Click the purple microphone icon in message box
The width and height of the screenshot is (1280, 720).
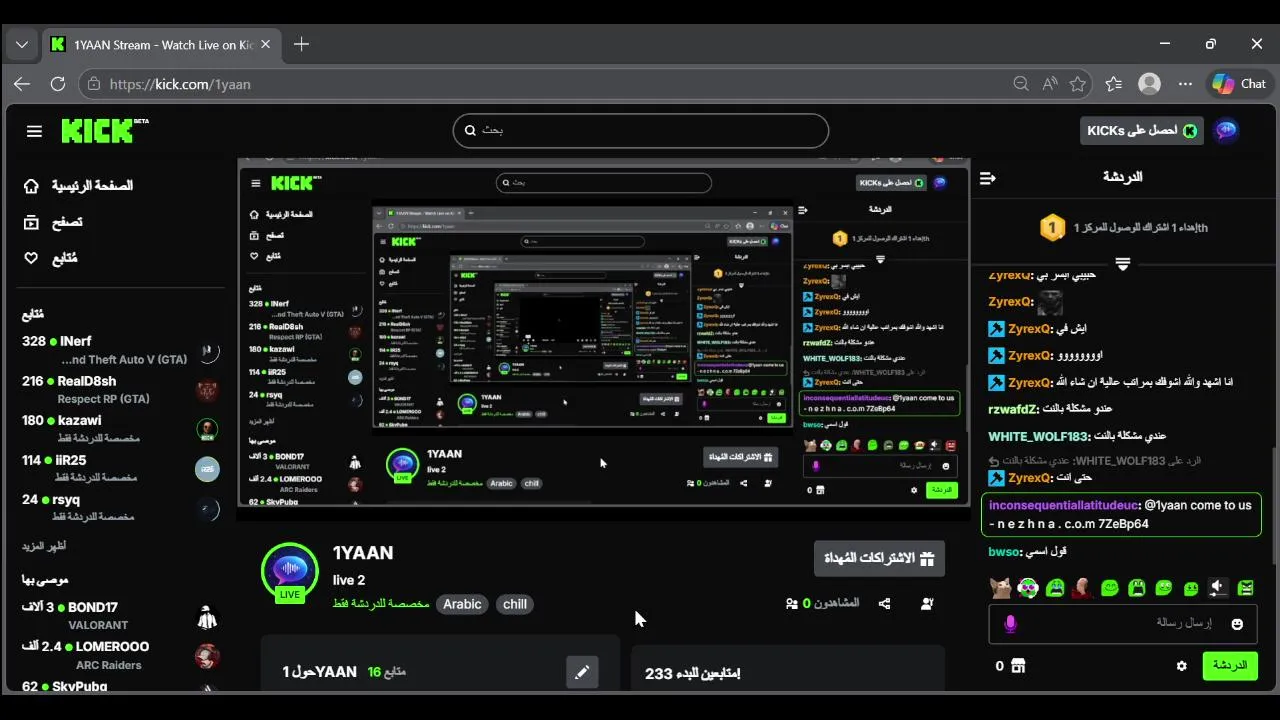coord(1010,624)
